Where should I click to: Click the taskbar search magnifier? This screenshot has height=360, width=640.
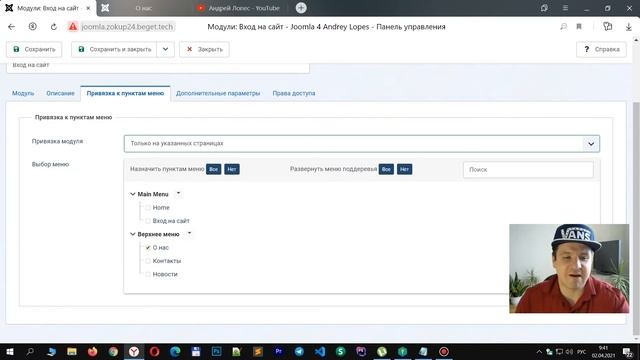point(30,351)
